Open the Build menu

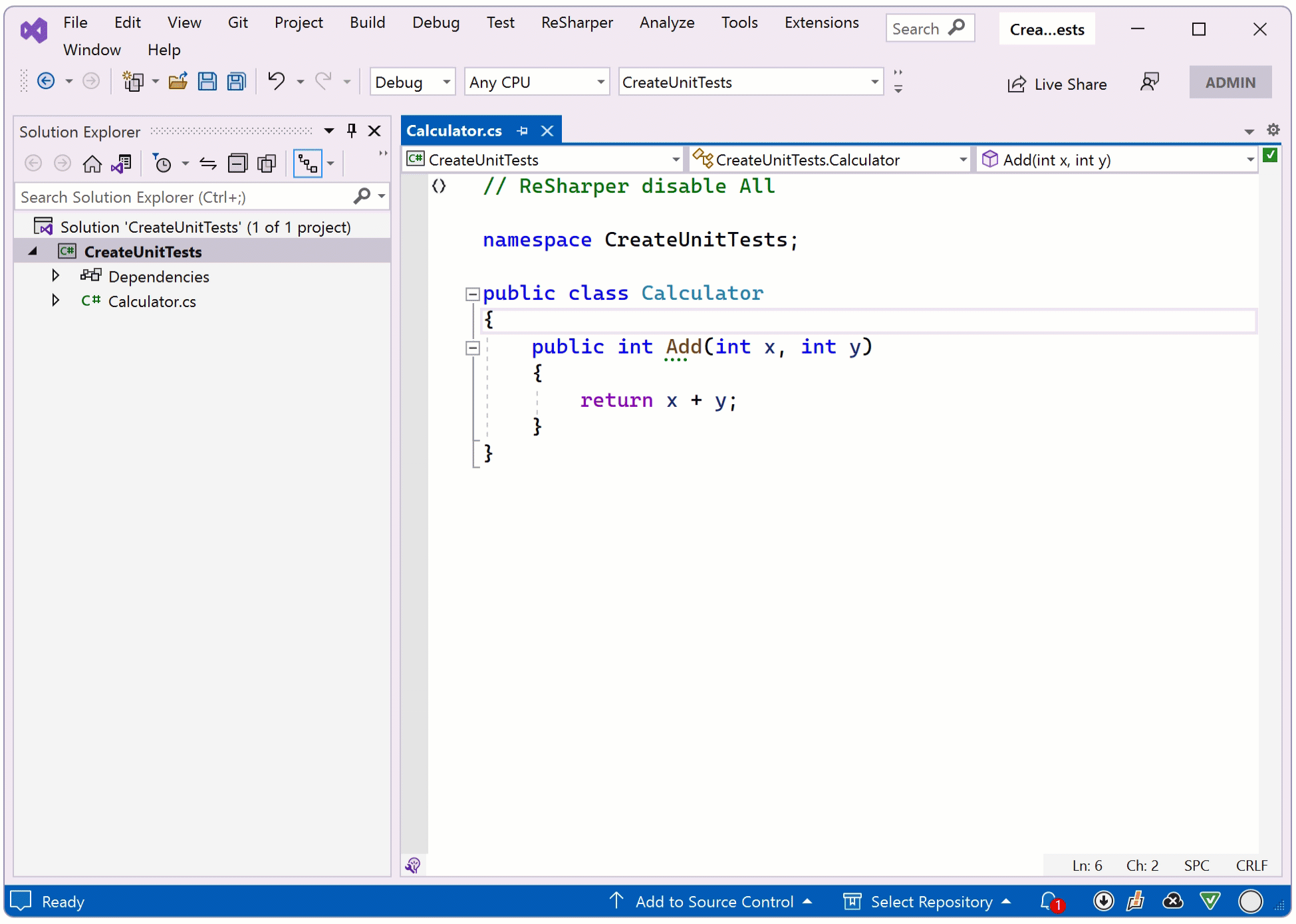[x=367, y=23]
